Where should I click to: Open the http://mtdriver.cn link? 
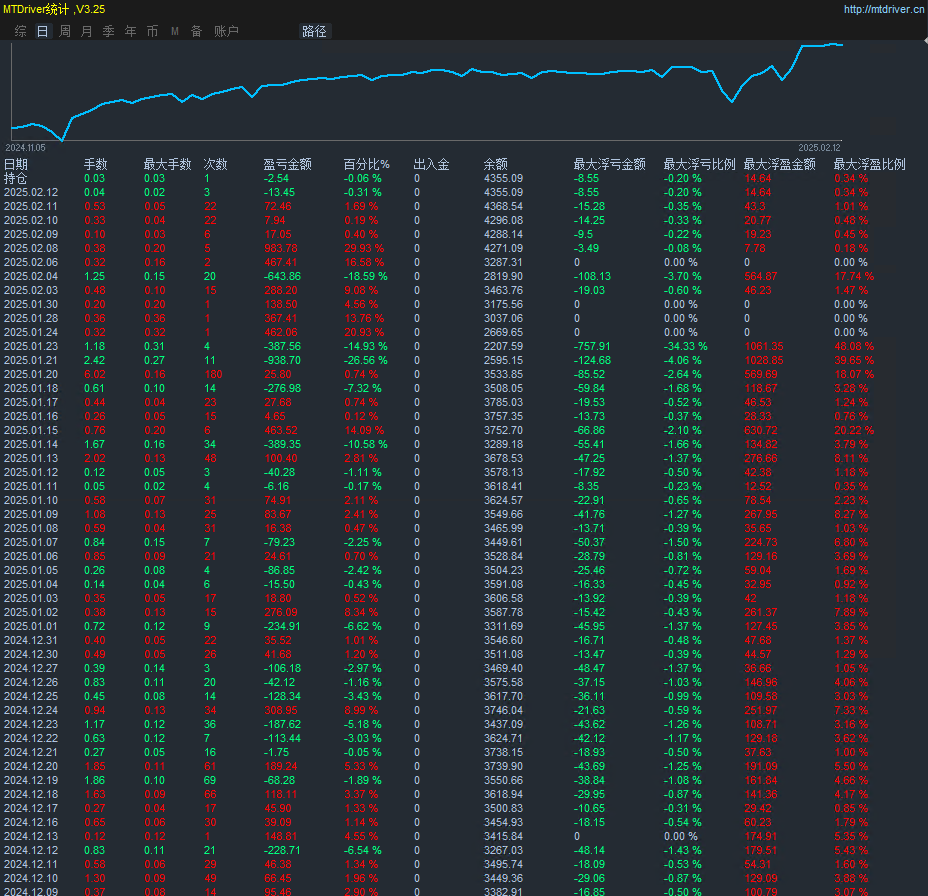tap(884, 9)
